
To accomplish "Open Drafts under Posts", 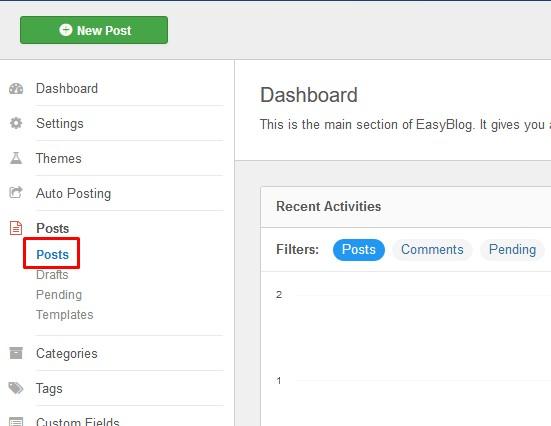I will click(x=52, y=275).
